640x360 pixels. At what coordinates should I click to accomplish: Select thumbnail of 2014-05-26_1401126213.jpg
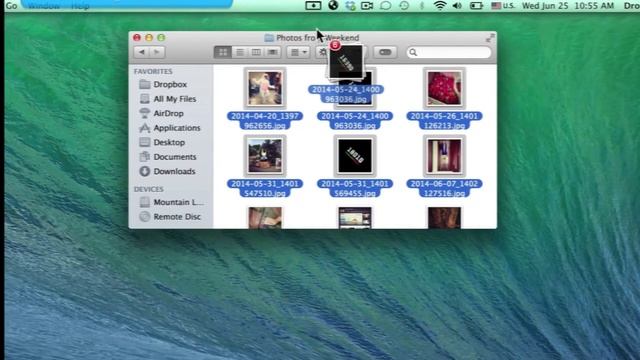[x=444, y=88]
